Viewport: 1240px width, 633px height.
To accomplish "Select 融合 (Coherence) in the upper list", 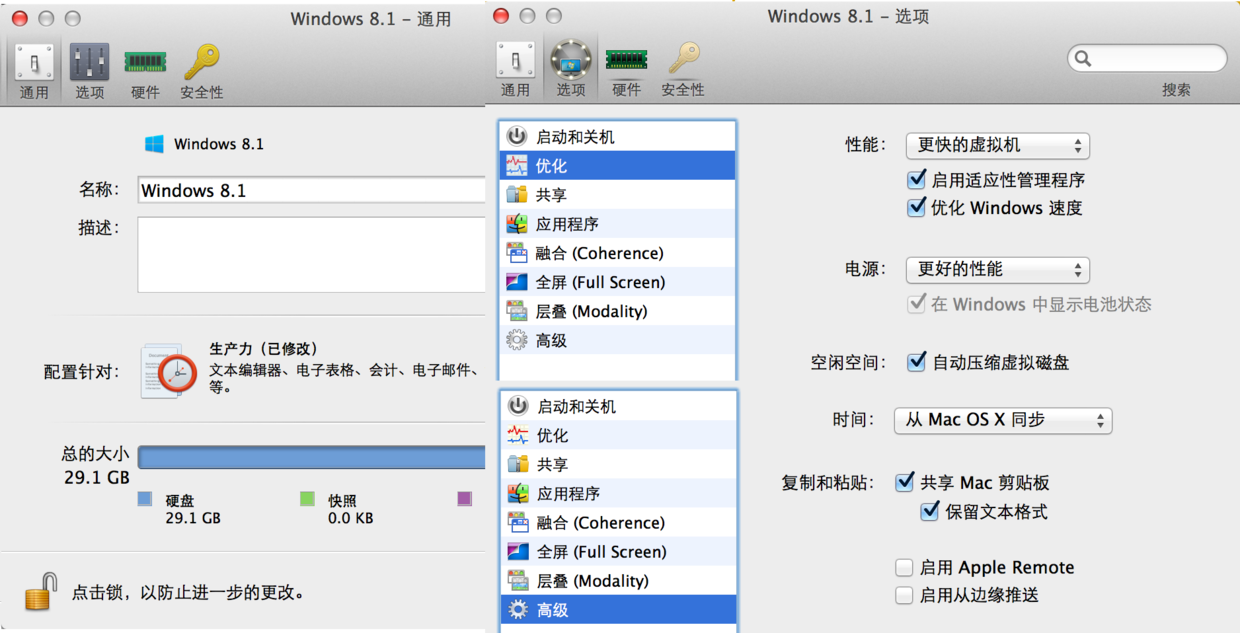I will point(617,253).
